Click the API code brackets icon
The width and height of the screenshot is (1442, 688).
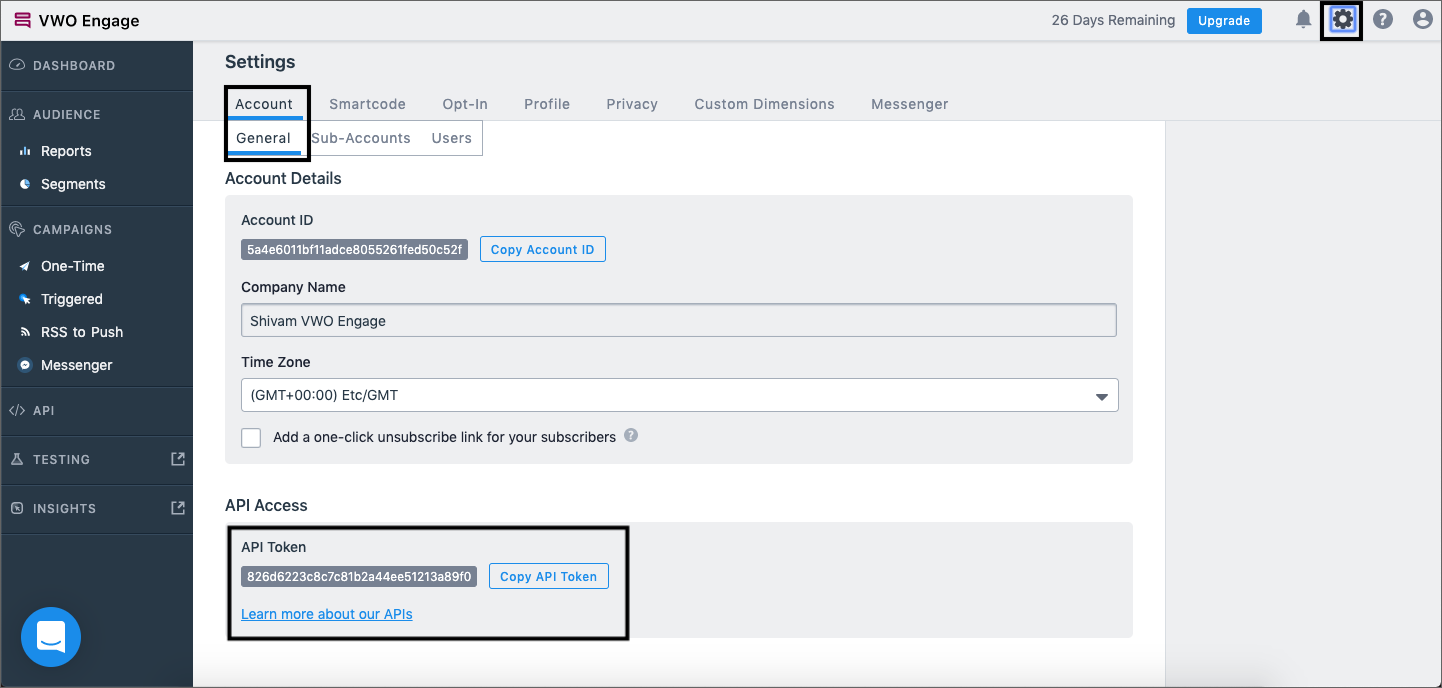pos(17,410)
